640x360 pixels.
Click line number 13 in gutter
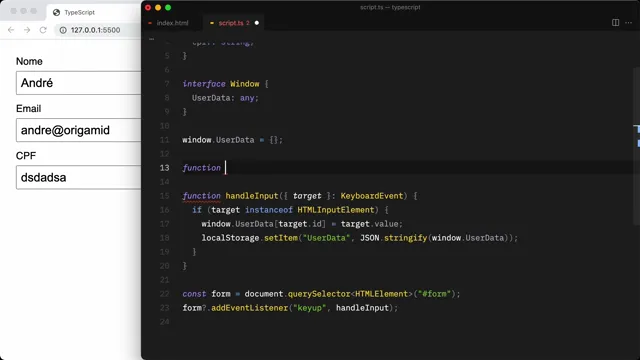click(x=164, y=168)
